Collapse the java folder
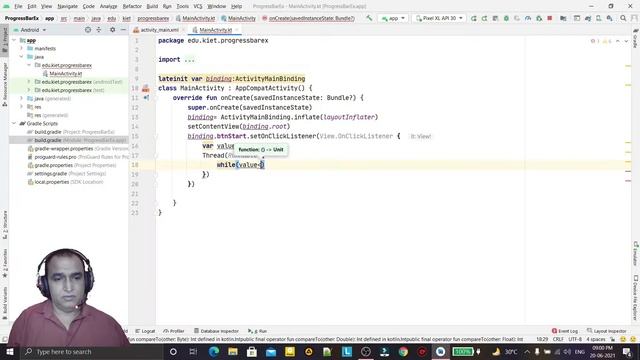Screen dimensions: 640x360 22,57
